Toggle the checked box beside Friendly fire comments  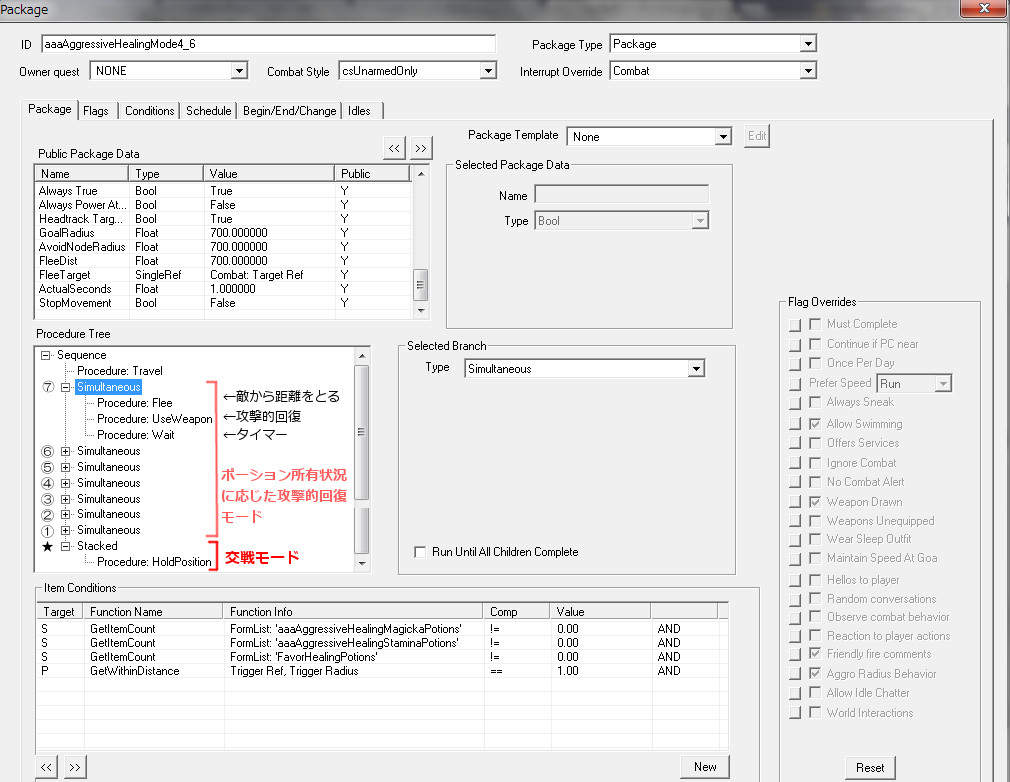tap(815, 654)
